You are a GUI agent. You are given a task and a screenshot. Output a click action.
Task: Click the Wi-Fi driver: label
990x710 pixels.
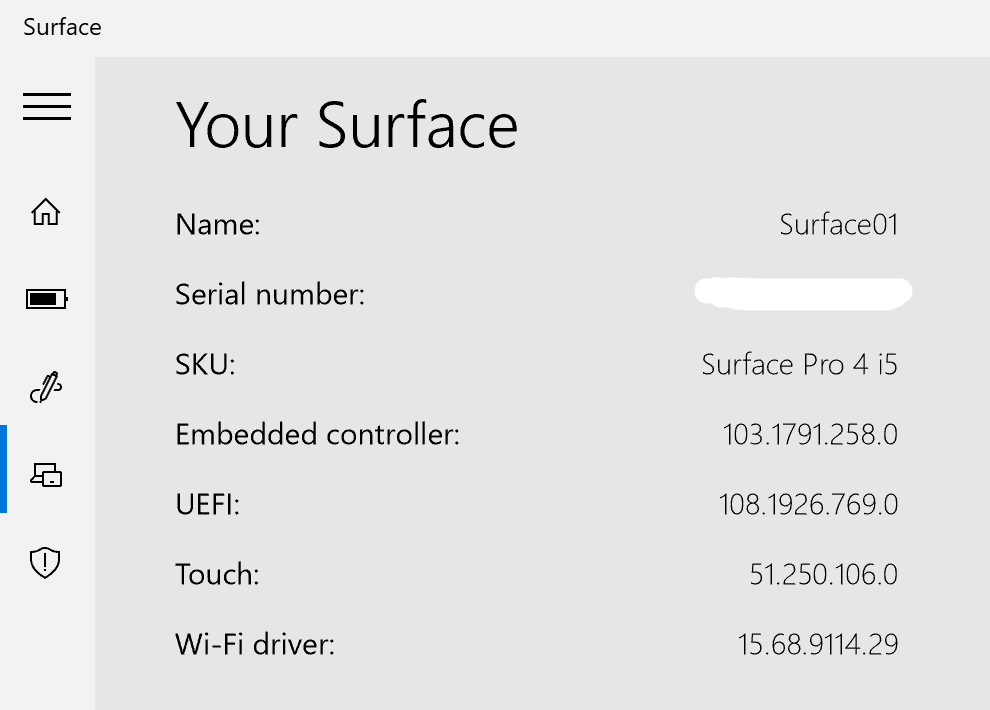255,645
